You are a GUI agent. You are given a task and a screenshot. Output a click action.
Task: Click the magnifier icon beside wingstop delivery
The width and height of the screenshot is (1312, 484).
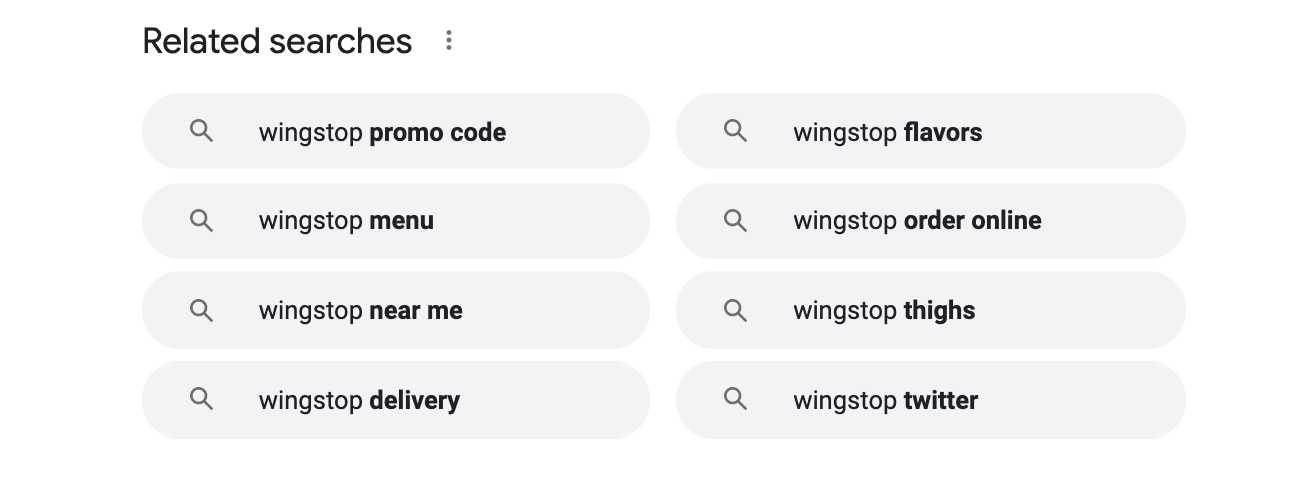click(201, 400)
